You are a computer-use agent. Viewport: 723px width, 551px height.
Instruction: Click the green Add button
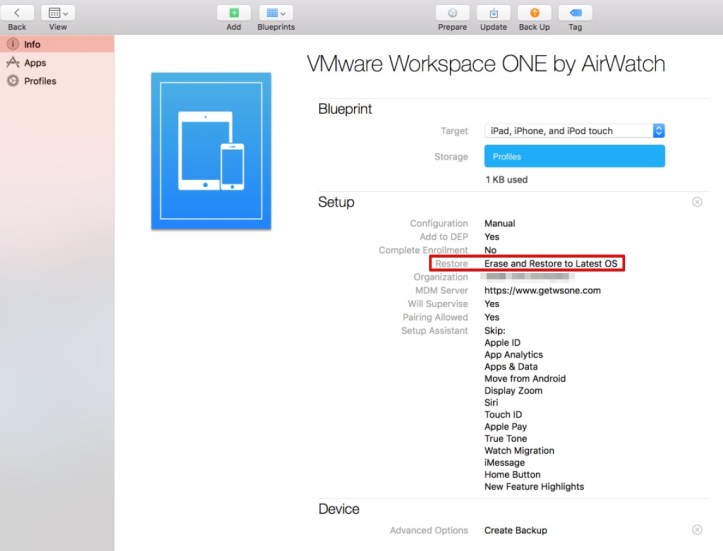234,13
